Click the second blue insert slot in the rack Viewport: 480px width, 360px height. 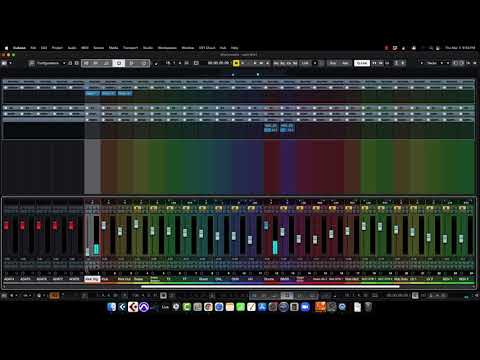pos(108,94)
